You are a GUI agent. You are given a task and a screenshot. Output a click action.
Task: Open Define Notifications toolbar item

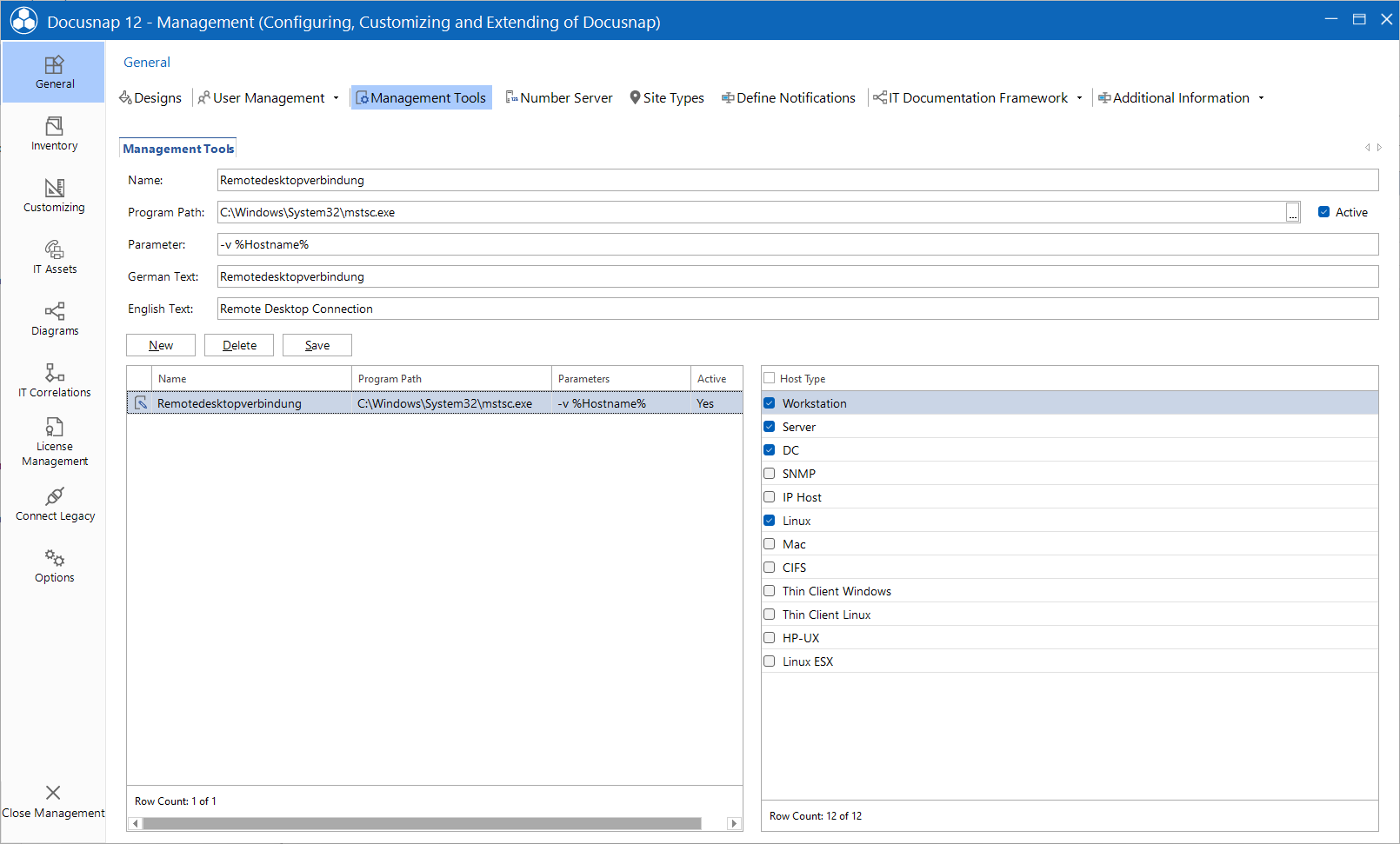[x=789, y=98]
